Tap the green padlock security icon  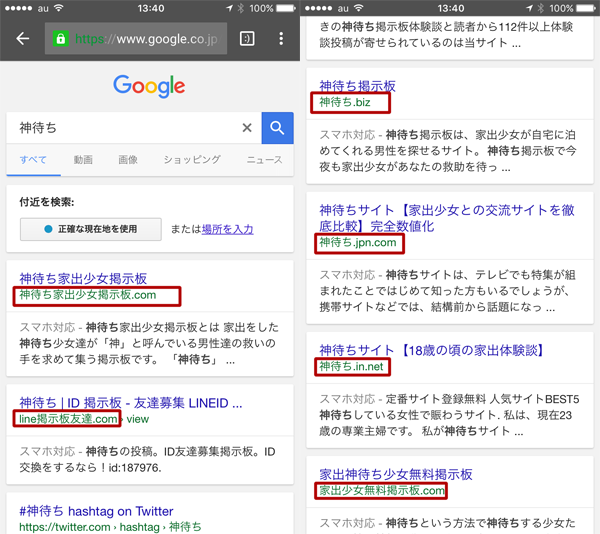pyautogui.click(x=60, y=39)
